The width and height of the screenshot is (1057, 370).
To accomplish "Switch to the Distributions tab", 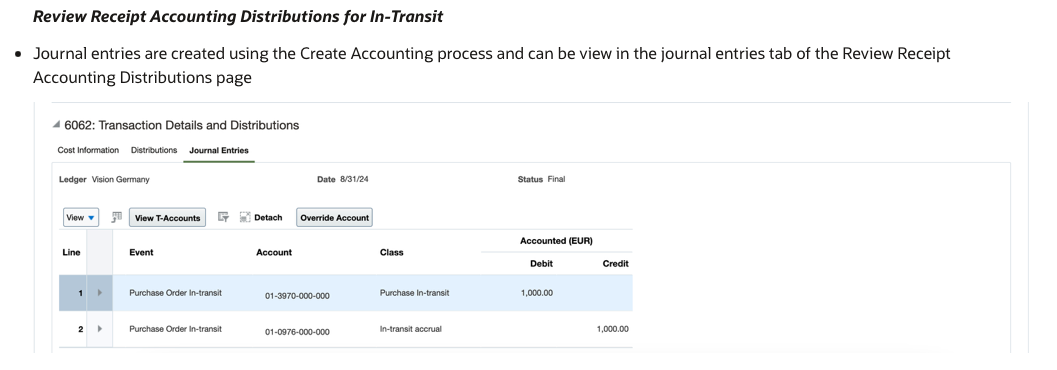I will point(154,150).
